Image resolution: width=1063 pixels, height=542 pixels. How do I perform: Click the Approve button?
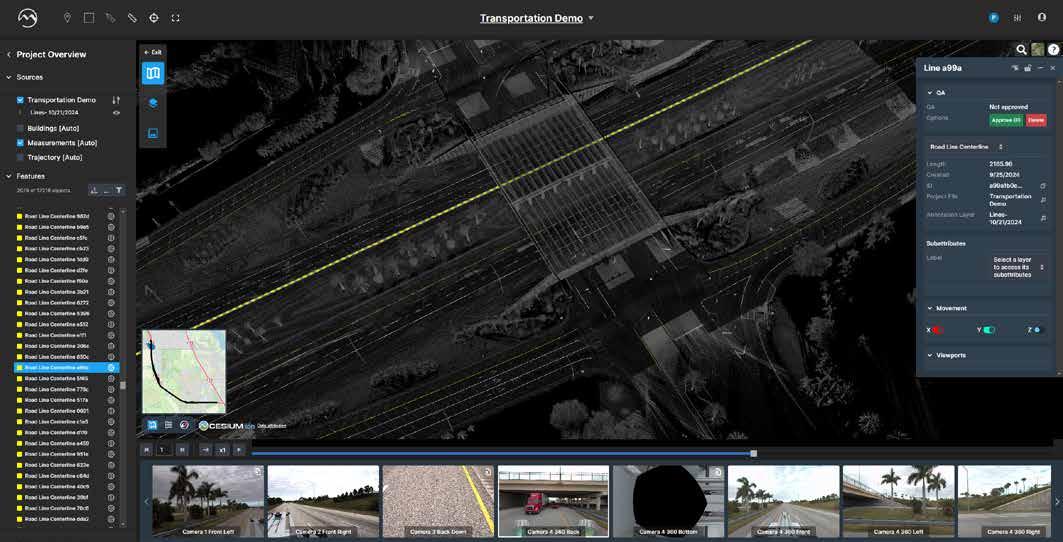1005,120
